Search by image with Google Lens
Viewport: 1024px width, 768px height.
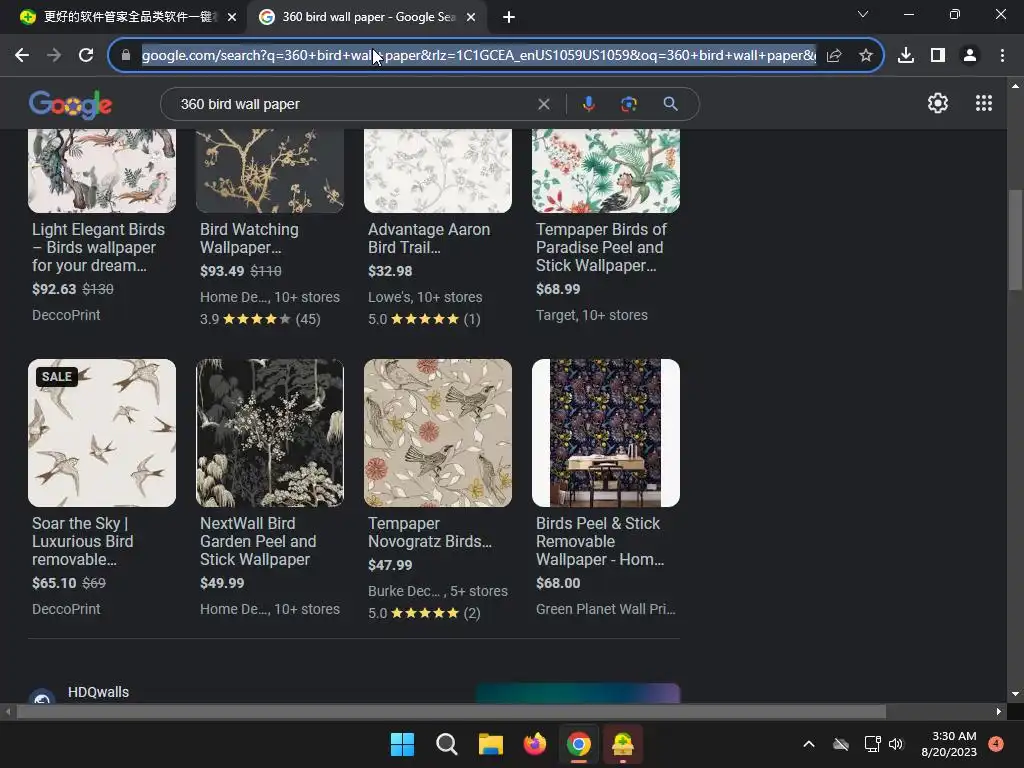tap(629, 104)
